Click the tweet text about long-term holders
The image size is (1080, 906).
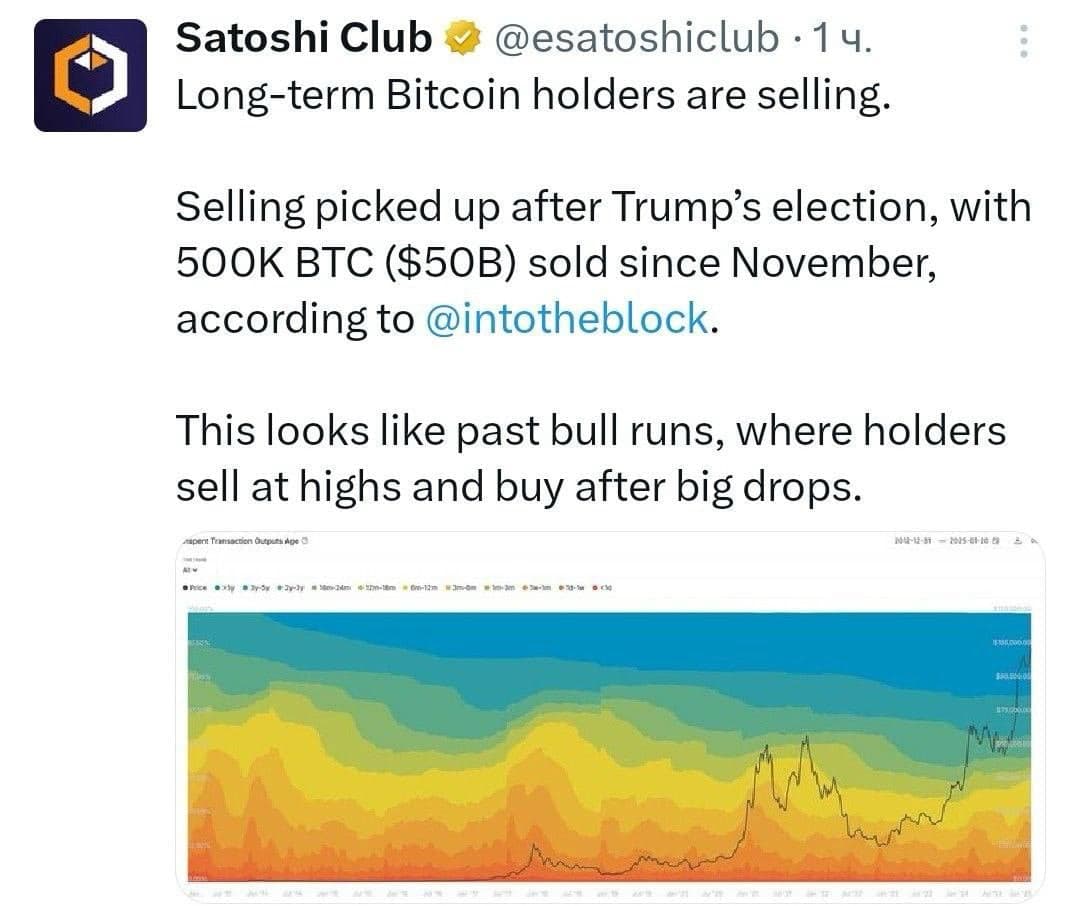click(530, 95)
